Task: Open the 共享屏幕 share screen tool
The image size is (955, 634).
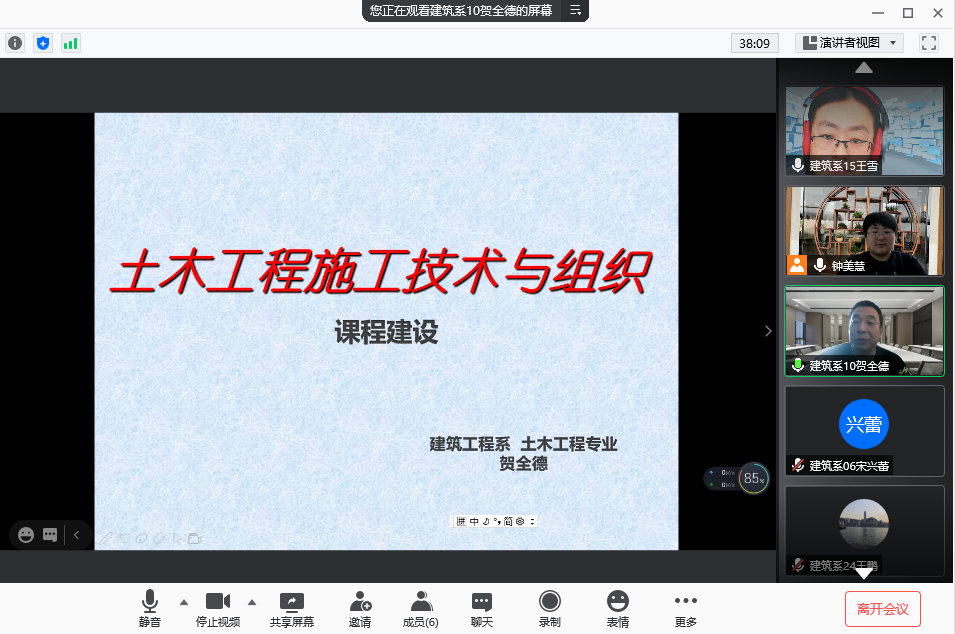Action: [x=291, y=608]
